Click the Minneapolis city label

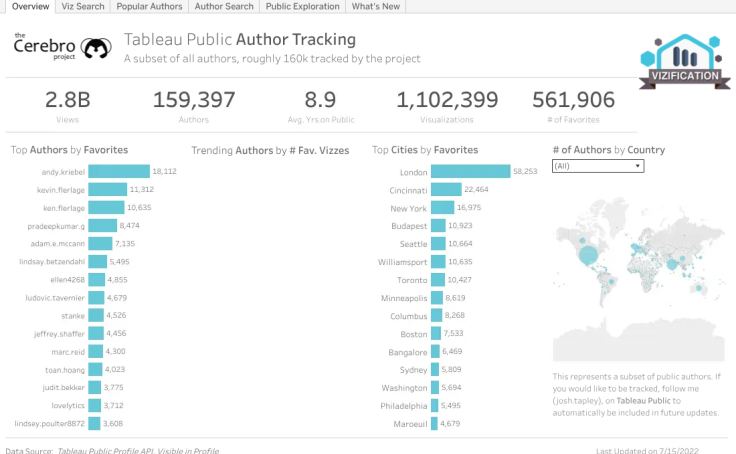click(404, 298)
